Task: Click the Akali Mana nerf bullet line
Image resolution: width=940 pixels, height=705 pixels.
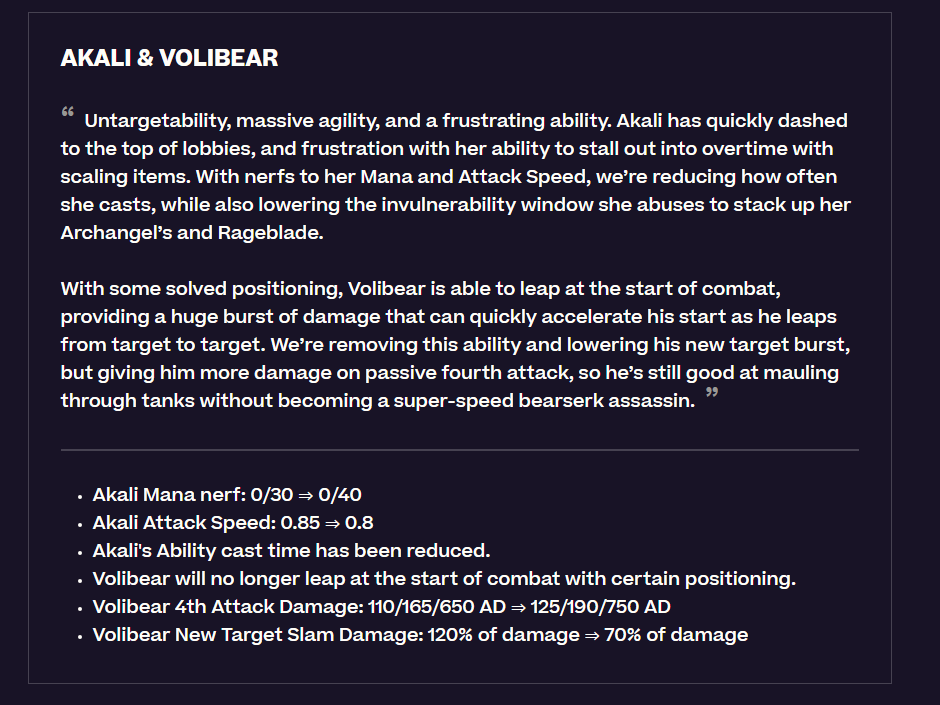Action: 227,495
